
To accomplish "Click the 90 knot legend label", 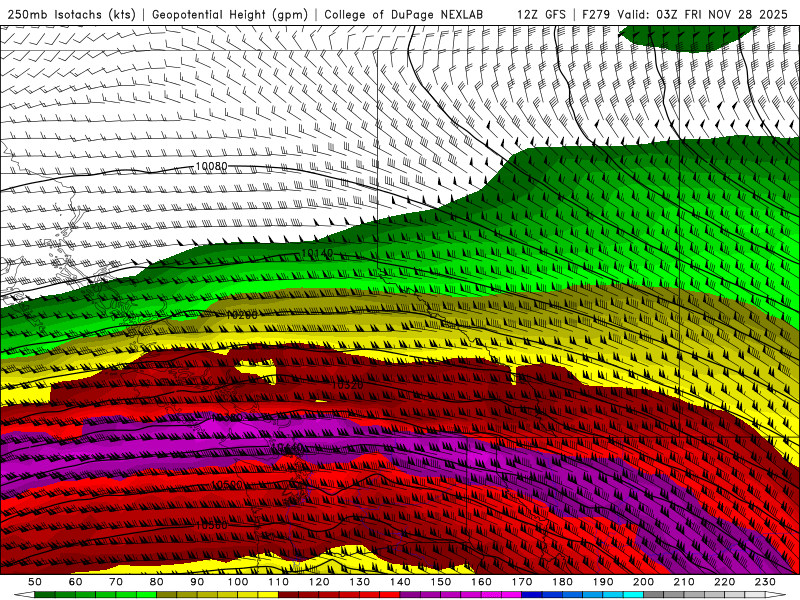I will pyautogui.click(x=197, y=582).
